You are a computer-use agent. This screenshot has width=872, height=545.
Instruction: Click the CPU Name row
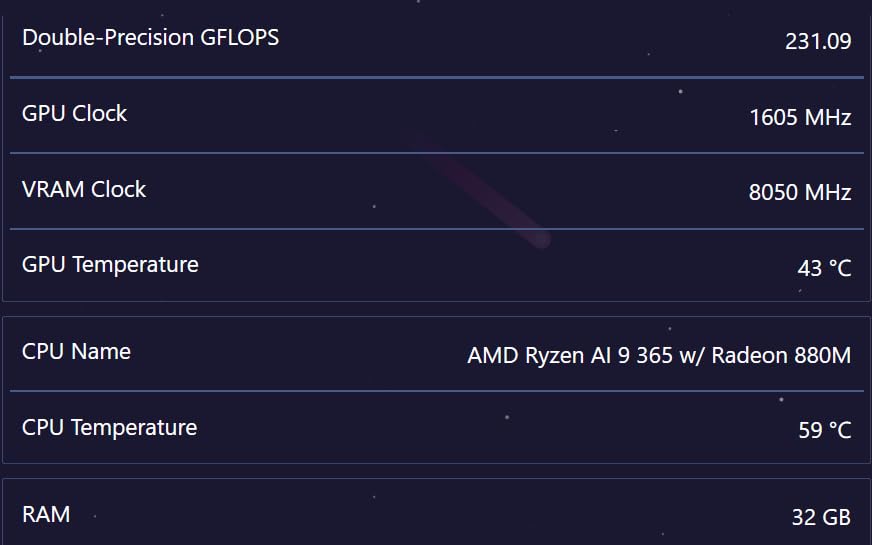click(x=436, y=354)
